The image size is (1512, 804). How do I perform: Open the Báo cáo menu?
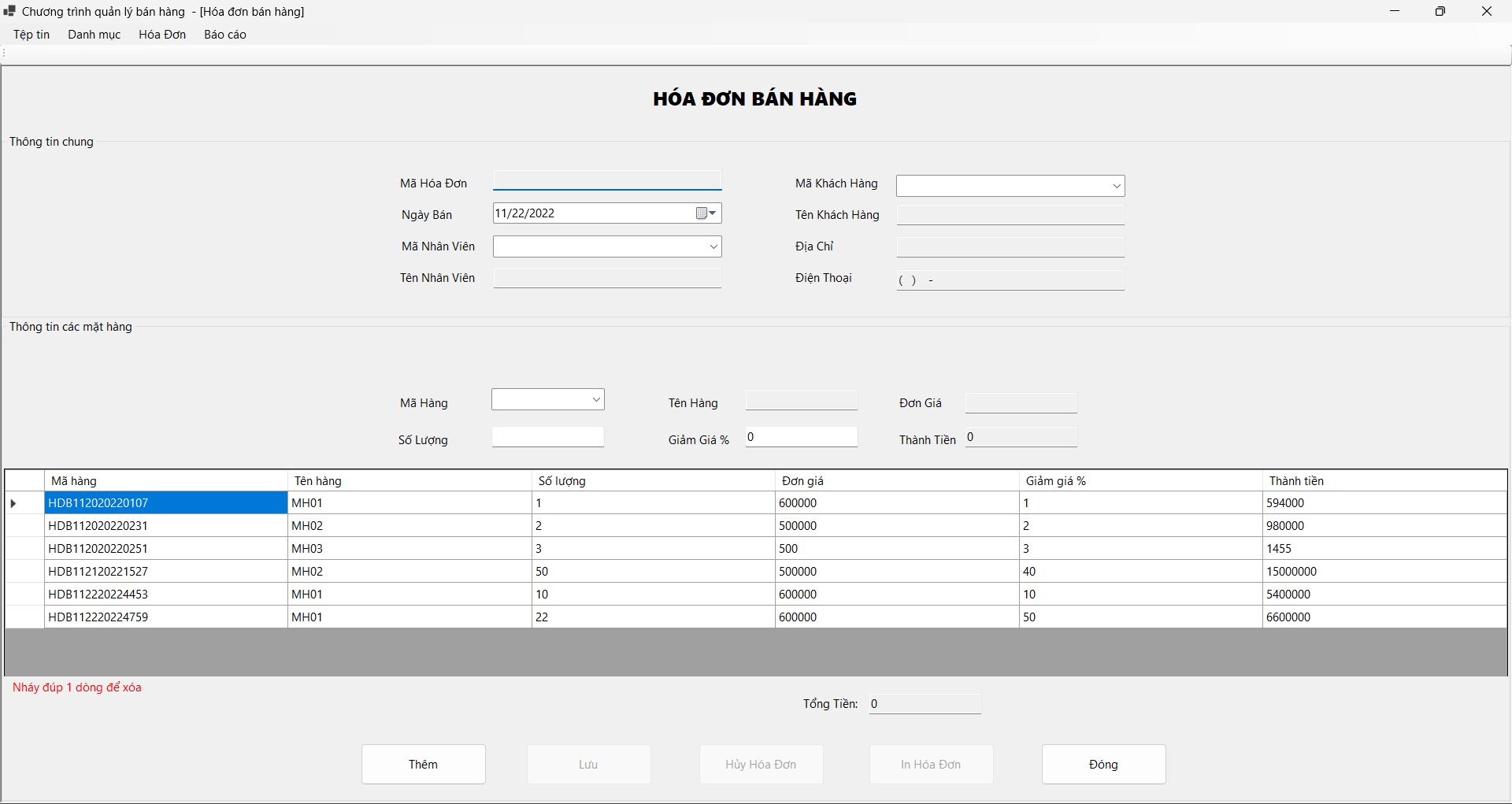pos(224,35)
